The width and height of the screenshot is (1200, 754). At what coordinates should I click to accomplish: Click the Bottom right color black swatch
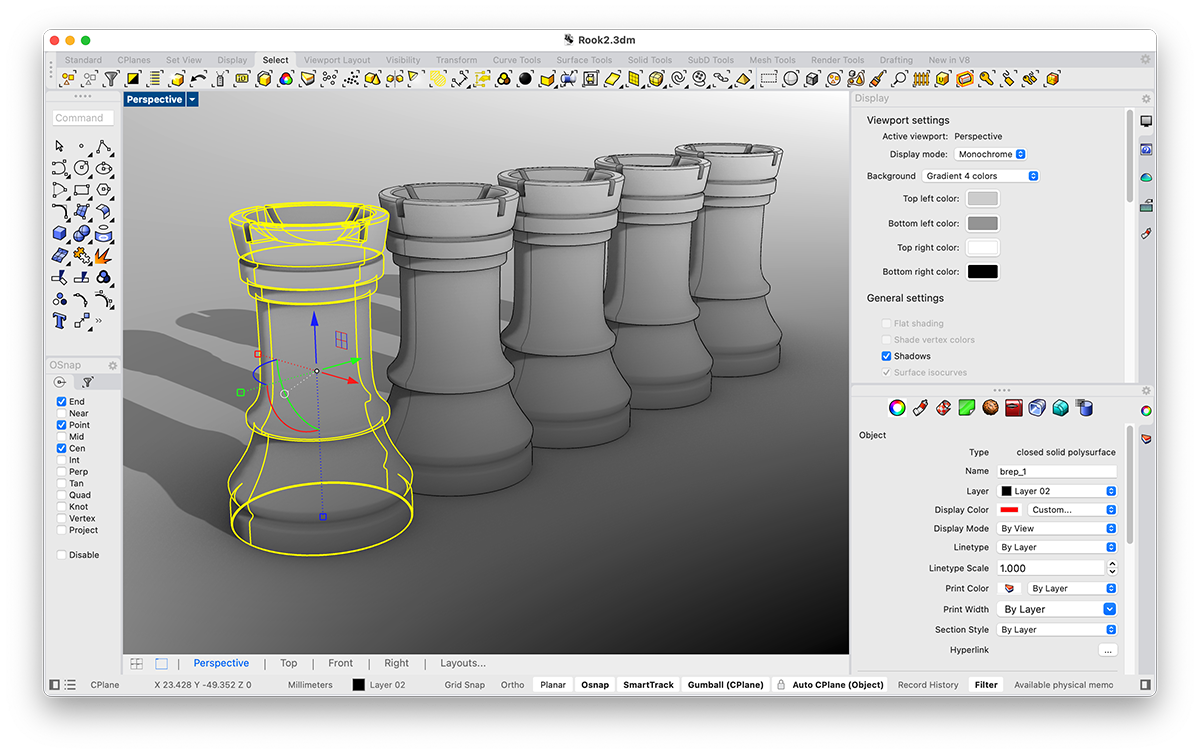pyautogui.click(x=982, y=272)
